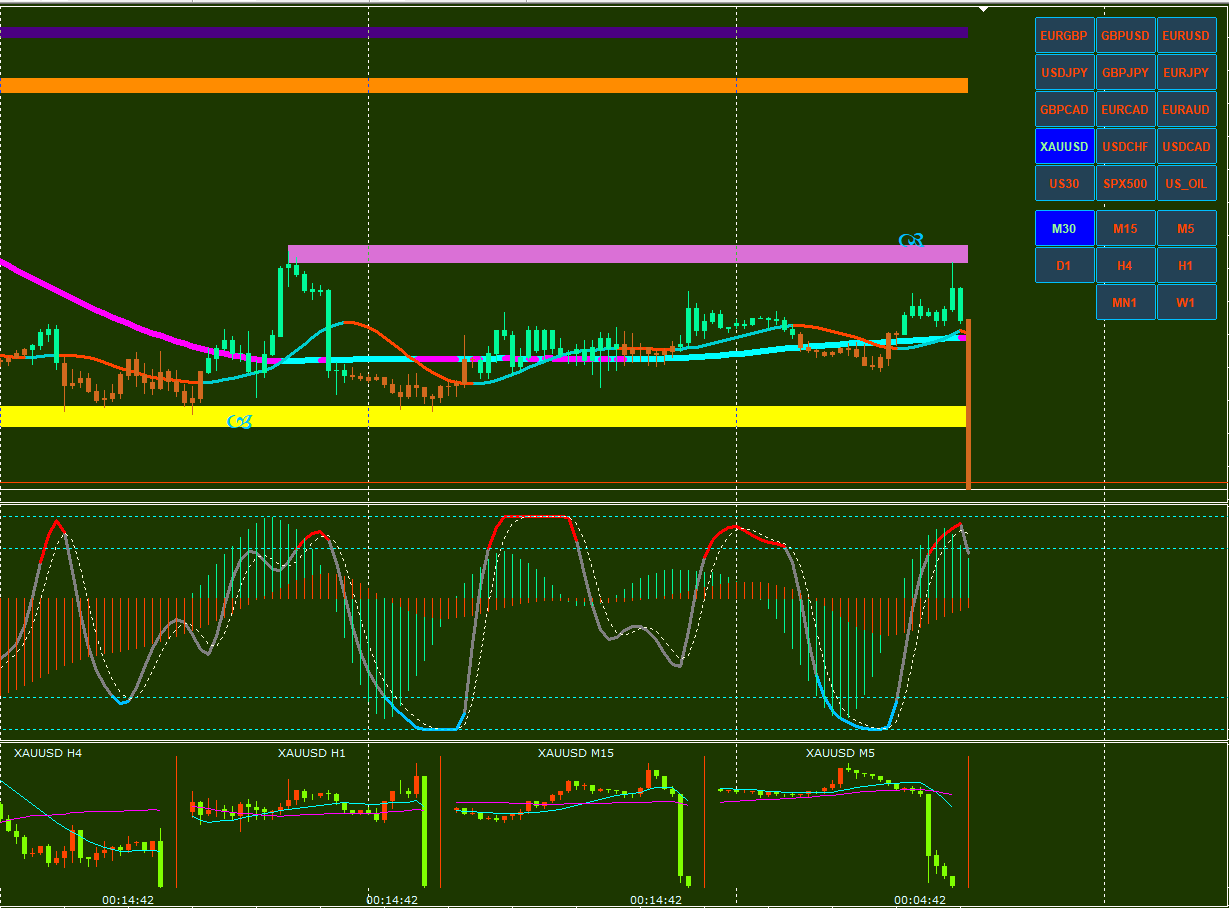
Task: Switch symbol to USDCHF
Action: click(x=1126, y=146)
